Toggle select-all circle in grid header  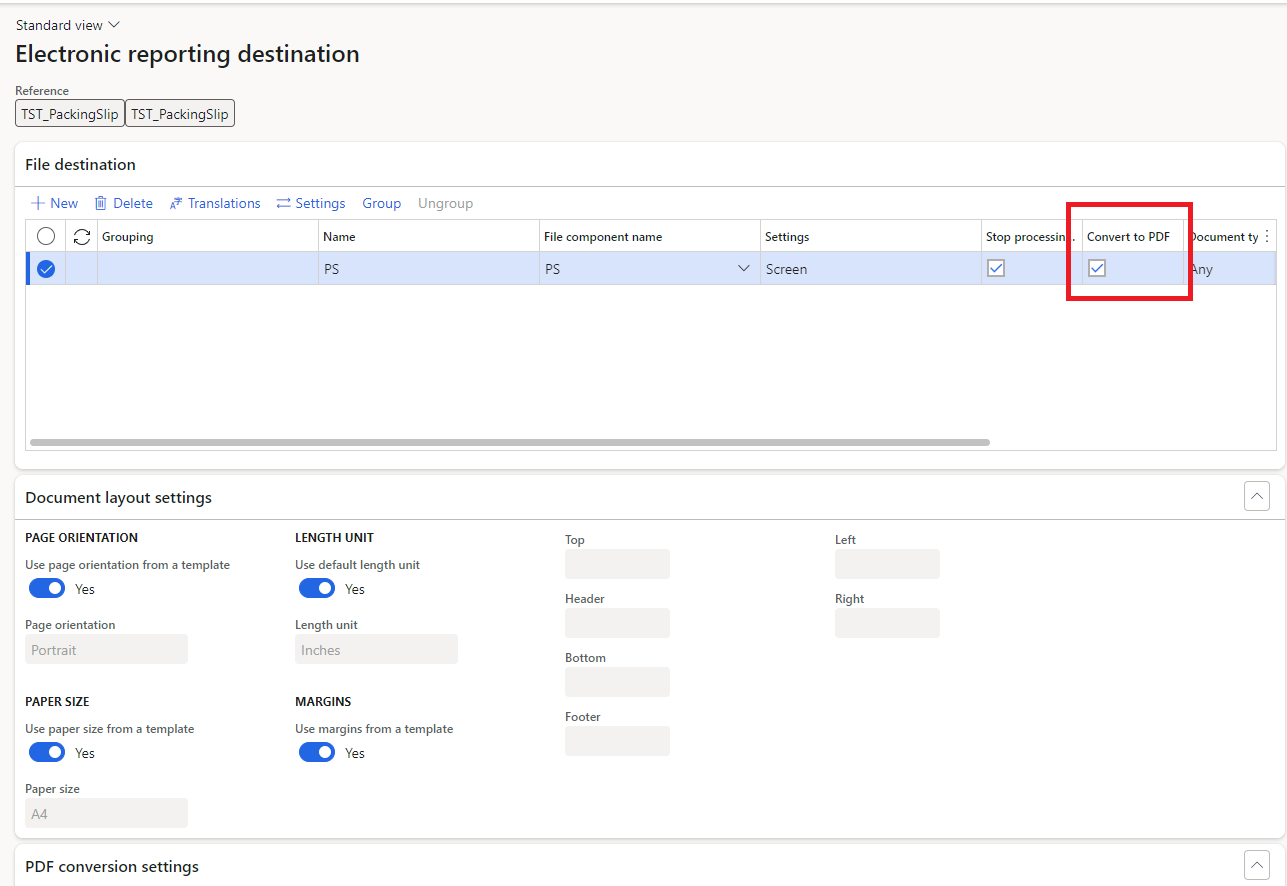click(x=46, y=236)
